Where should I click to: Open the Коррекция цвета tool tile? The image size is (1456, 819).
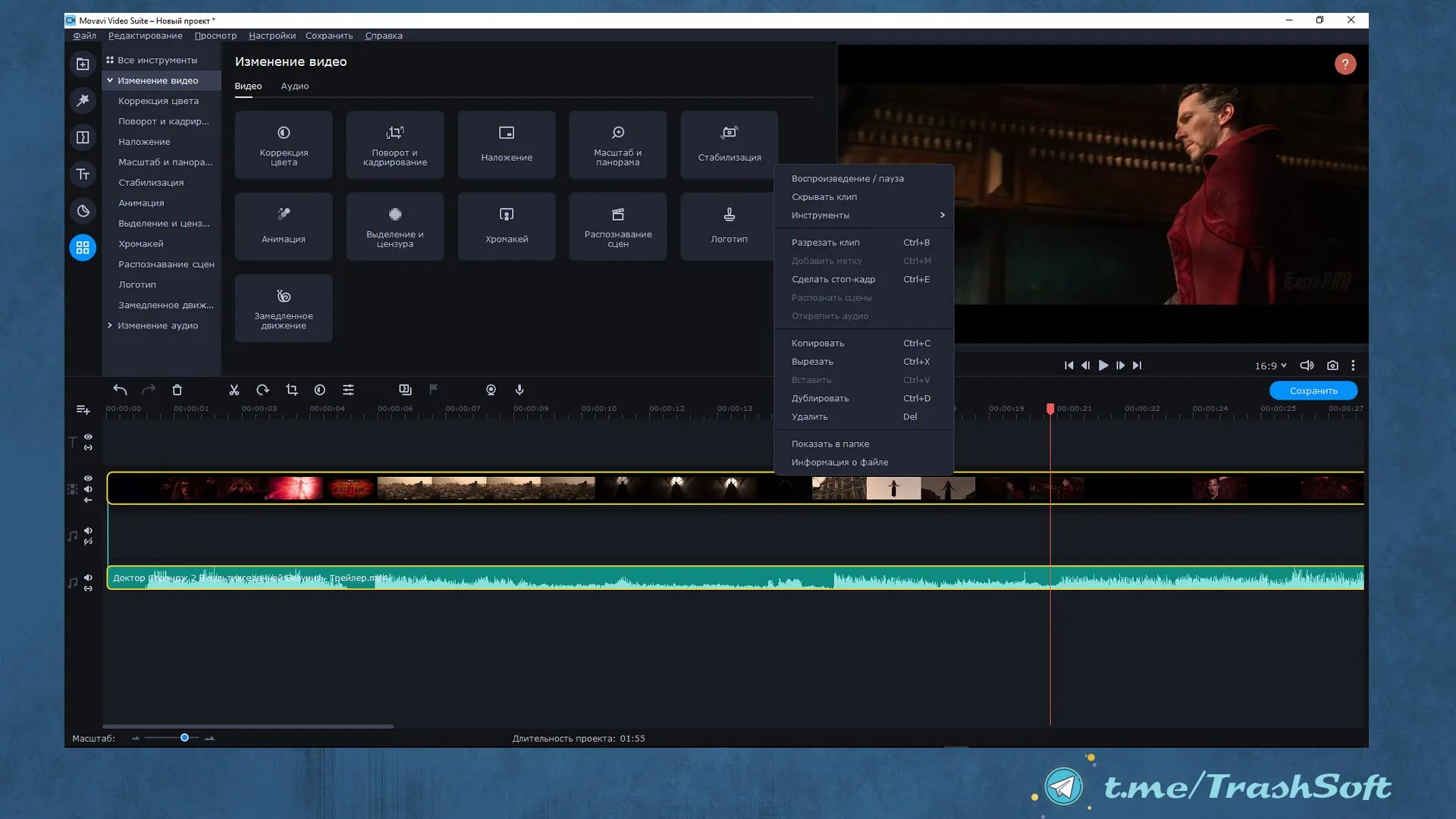point(284,145)
